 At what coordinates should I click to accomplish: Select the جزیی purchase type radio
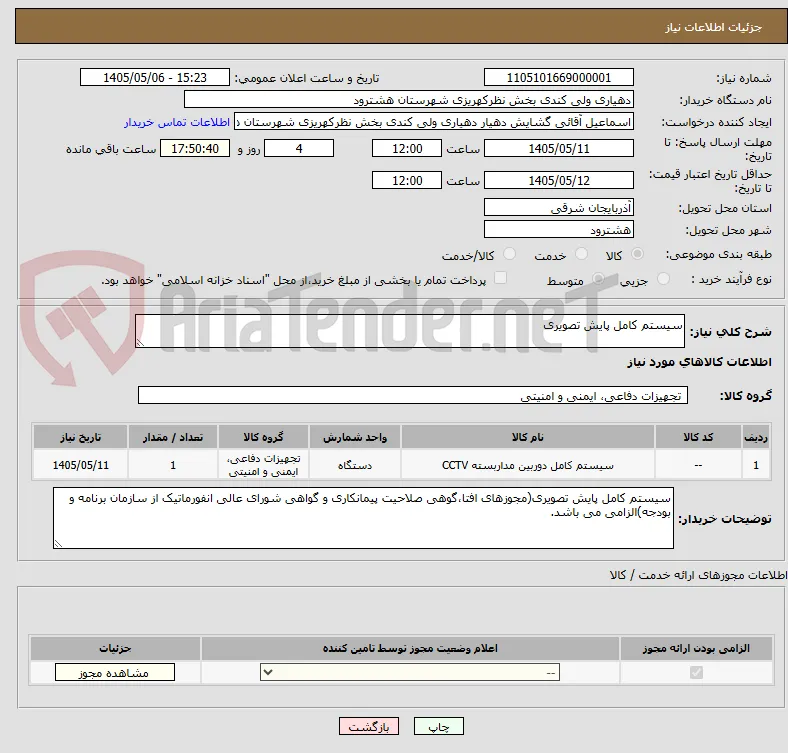(663, 278)
